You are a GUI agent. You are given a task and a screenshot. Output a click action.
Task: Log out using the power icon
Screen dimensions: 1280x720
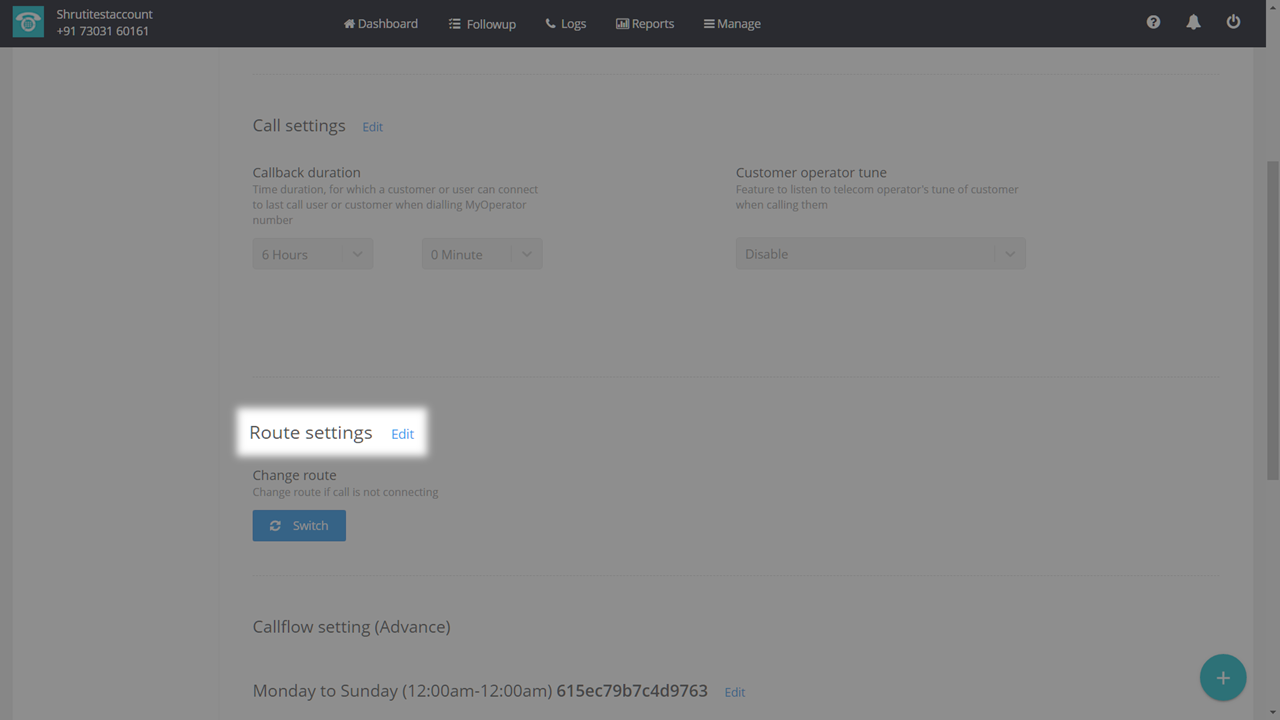(1233, 22)
